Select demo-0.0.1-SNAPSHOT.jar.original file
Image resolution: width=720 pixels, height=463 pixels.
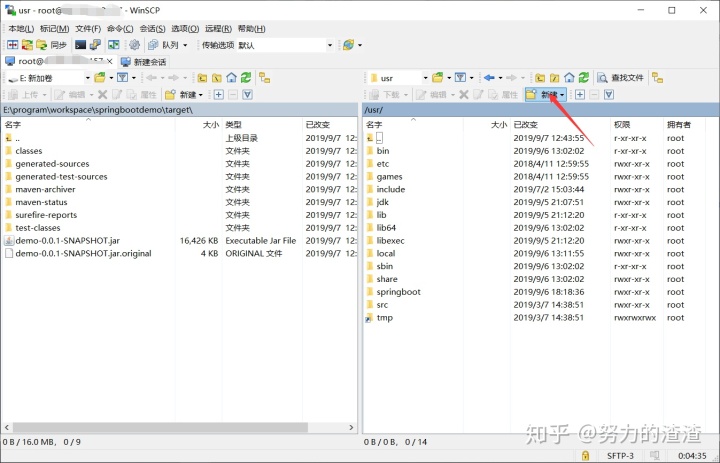click(83, 254)
